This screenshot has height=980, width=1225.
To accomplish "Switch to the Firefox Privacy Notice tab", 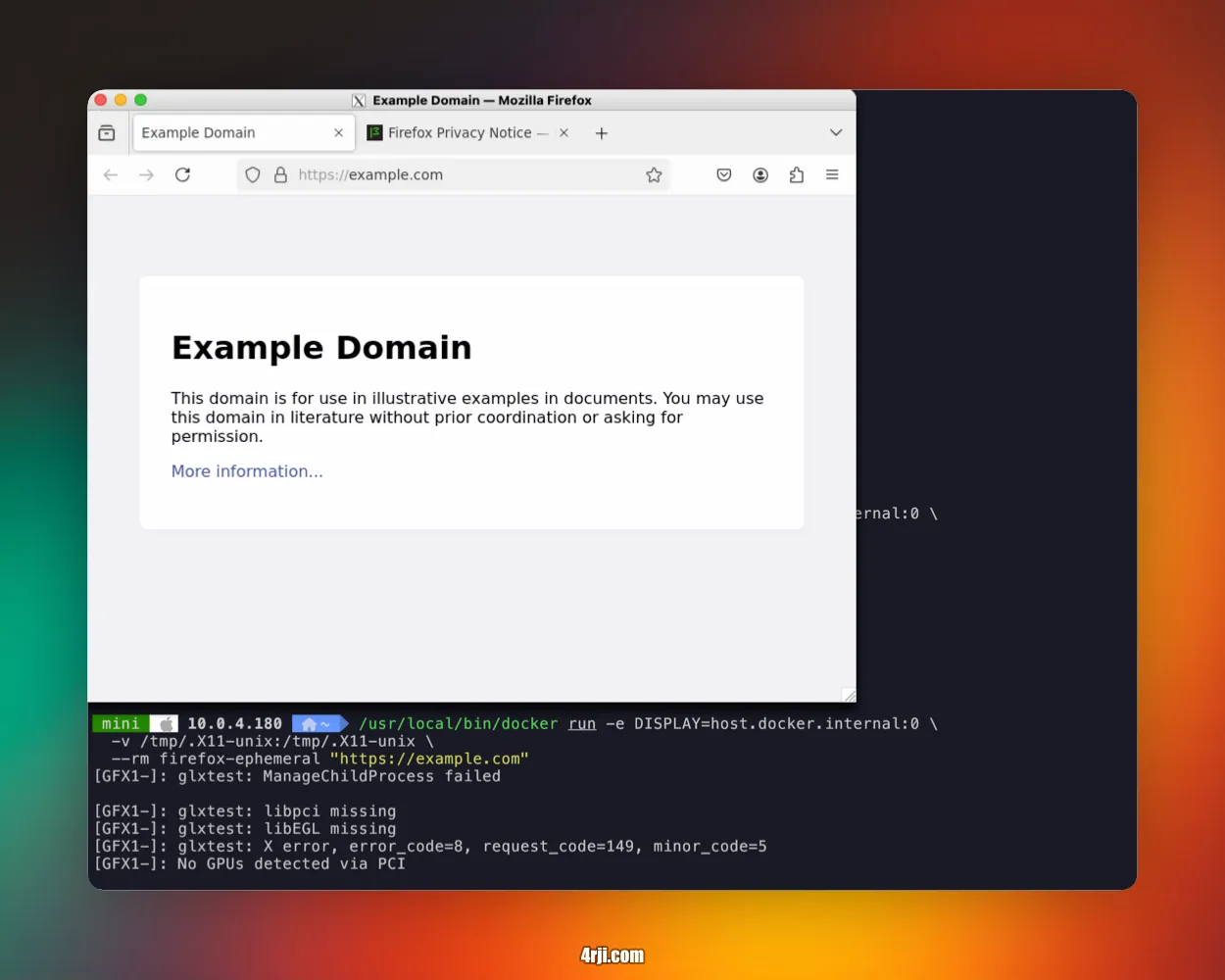I will click(461, 132).
